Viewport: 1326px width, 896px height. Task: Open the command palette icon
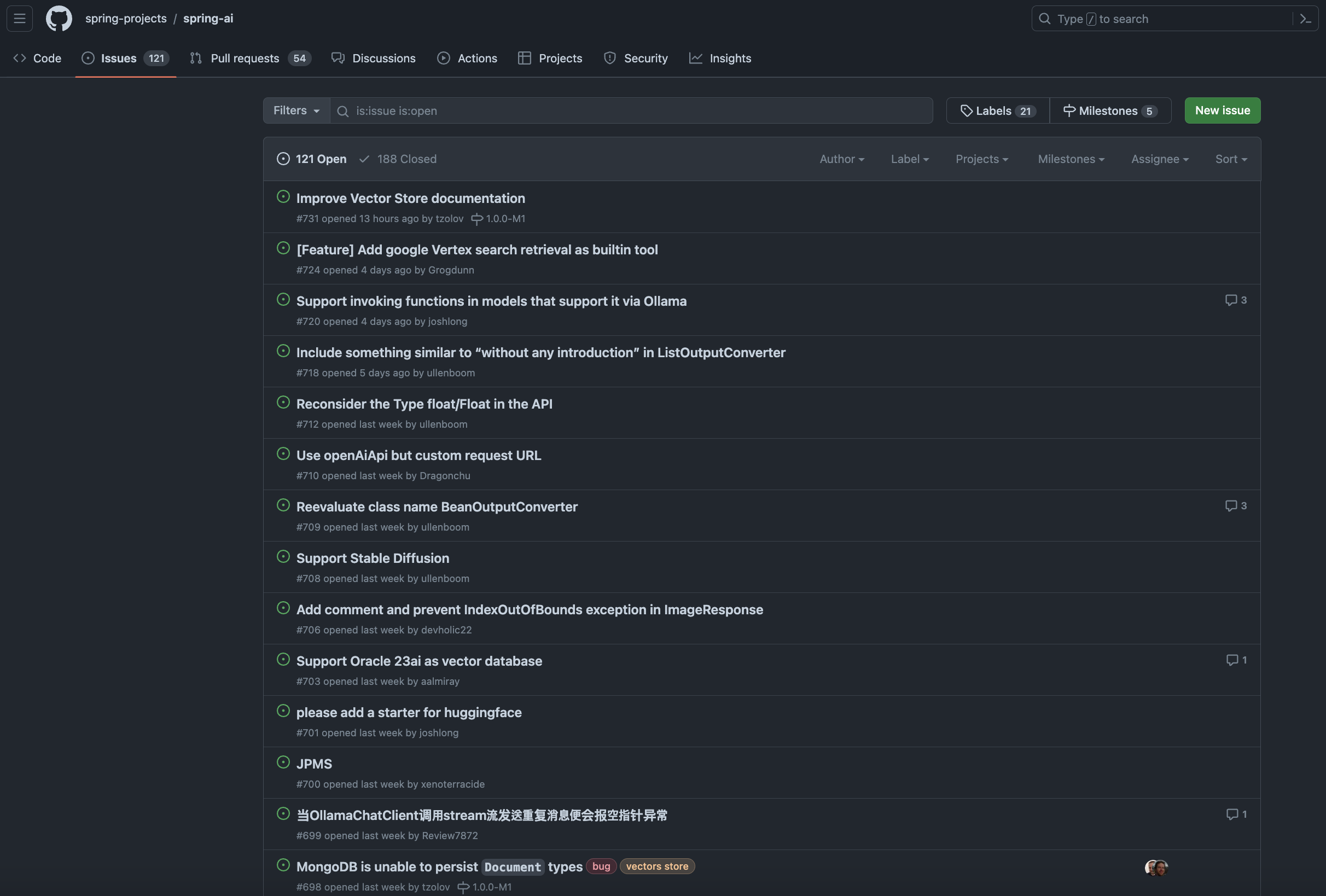[x=1305, y=19]
